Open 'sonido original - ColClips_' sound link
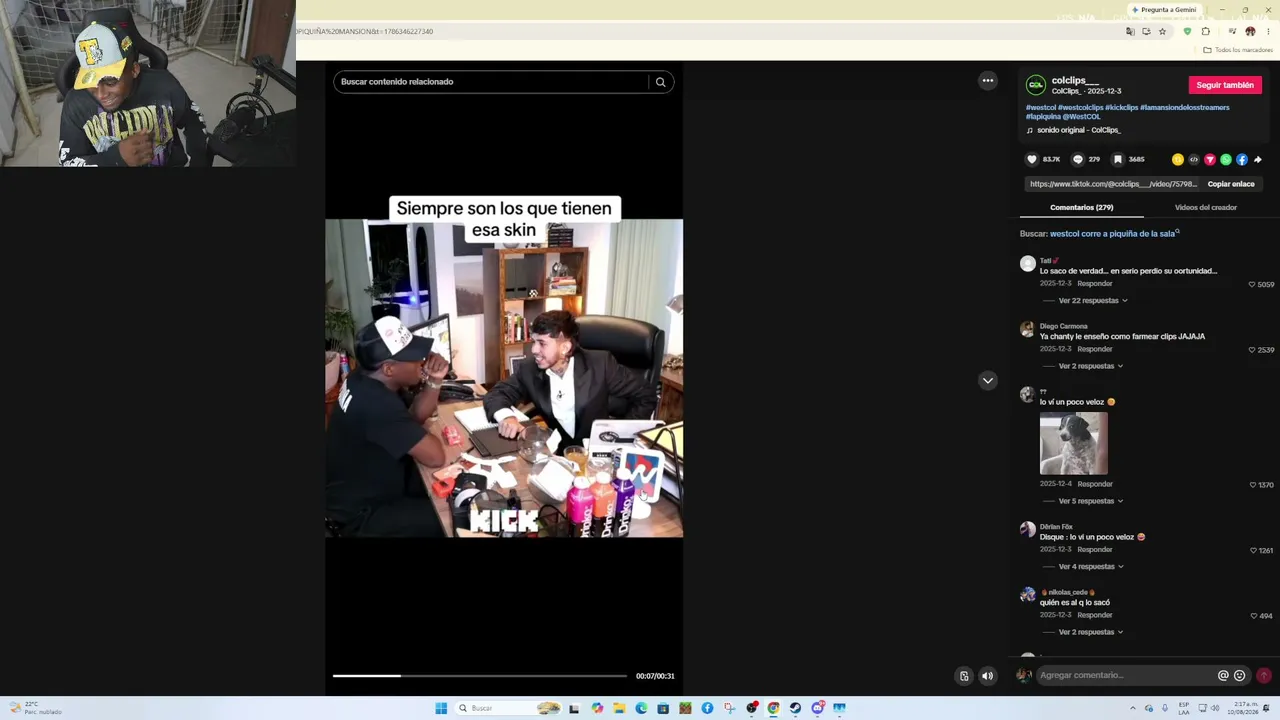The image size is (1280, 720). coord(1079,130)
